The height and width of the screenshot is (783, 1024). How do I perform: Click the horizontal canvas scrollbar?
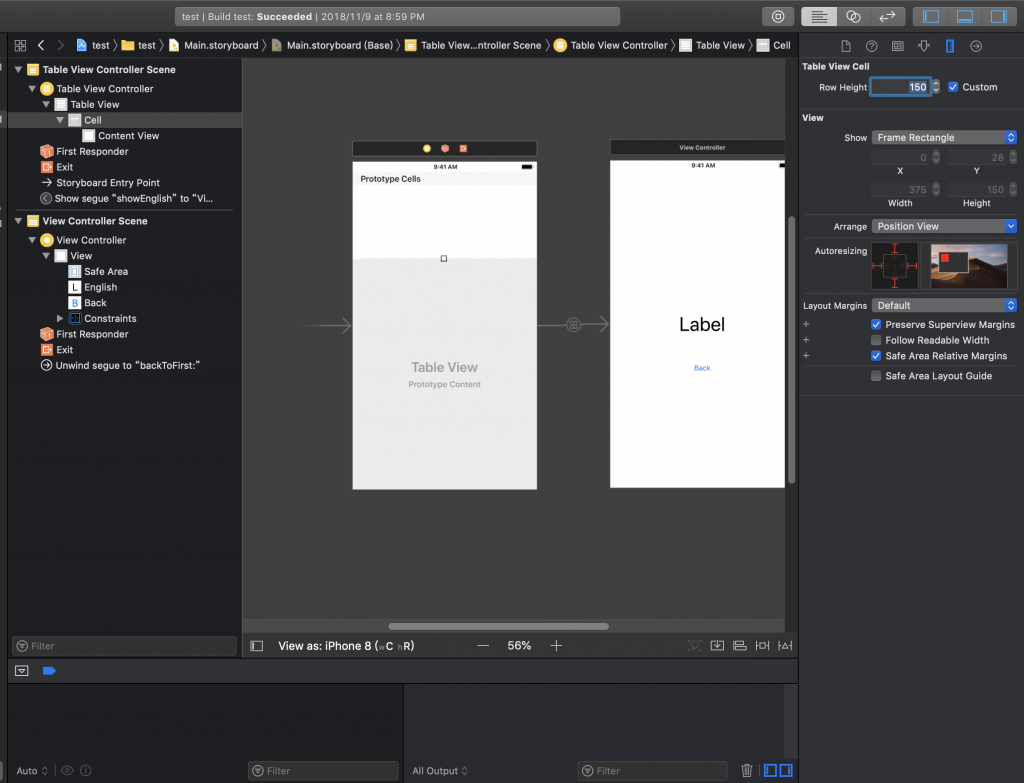[498, 626]
